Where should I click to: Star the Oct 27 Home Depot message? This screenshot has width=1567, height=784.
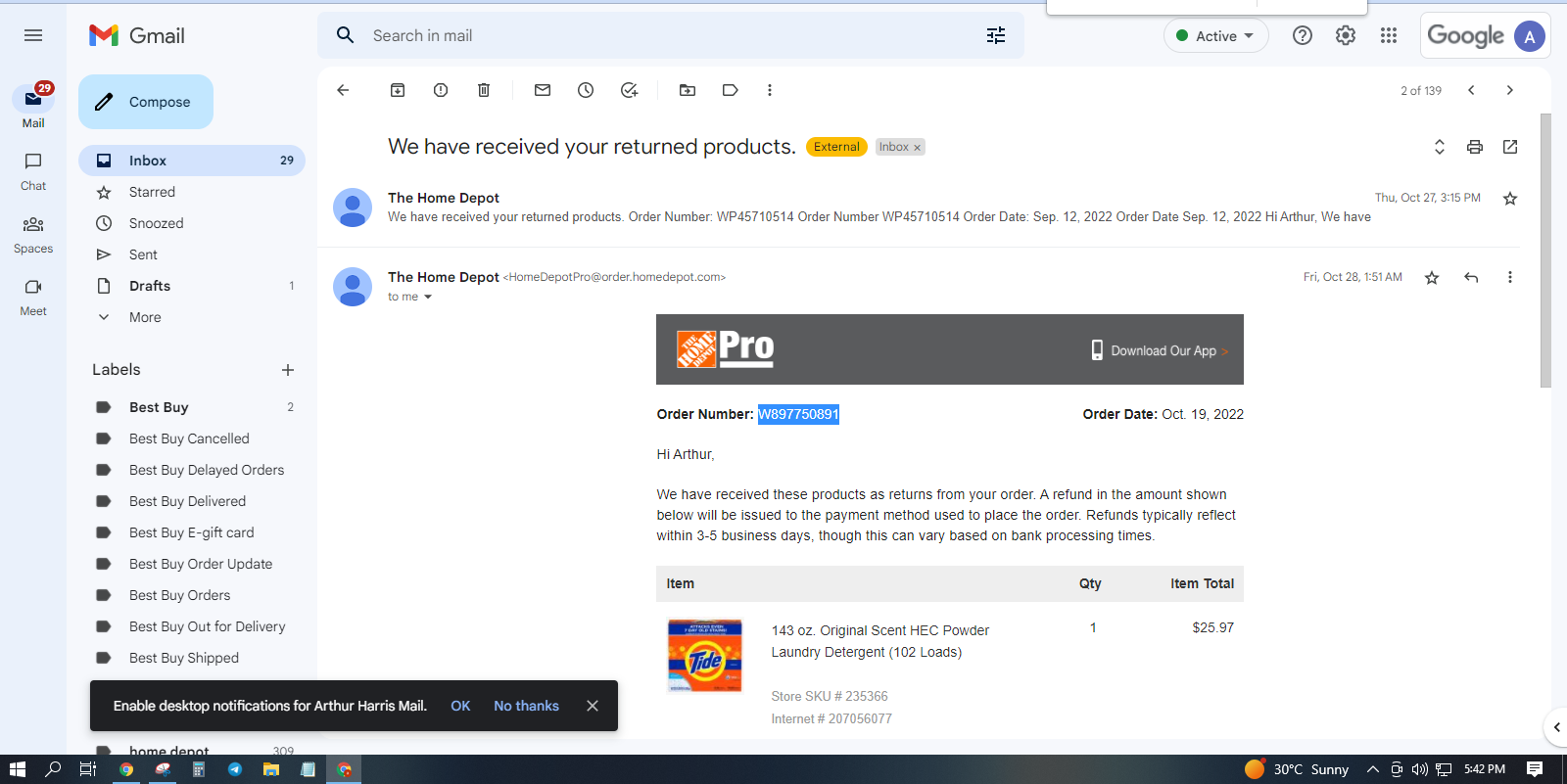(1510, 199)
